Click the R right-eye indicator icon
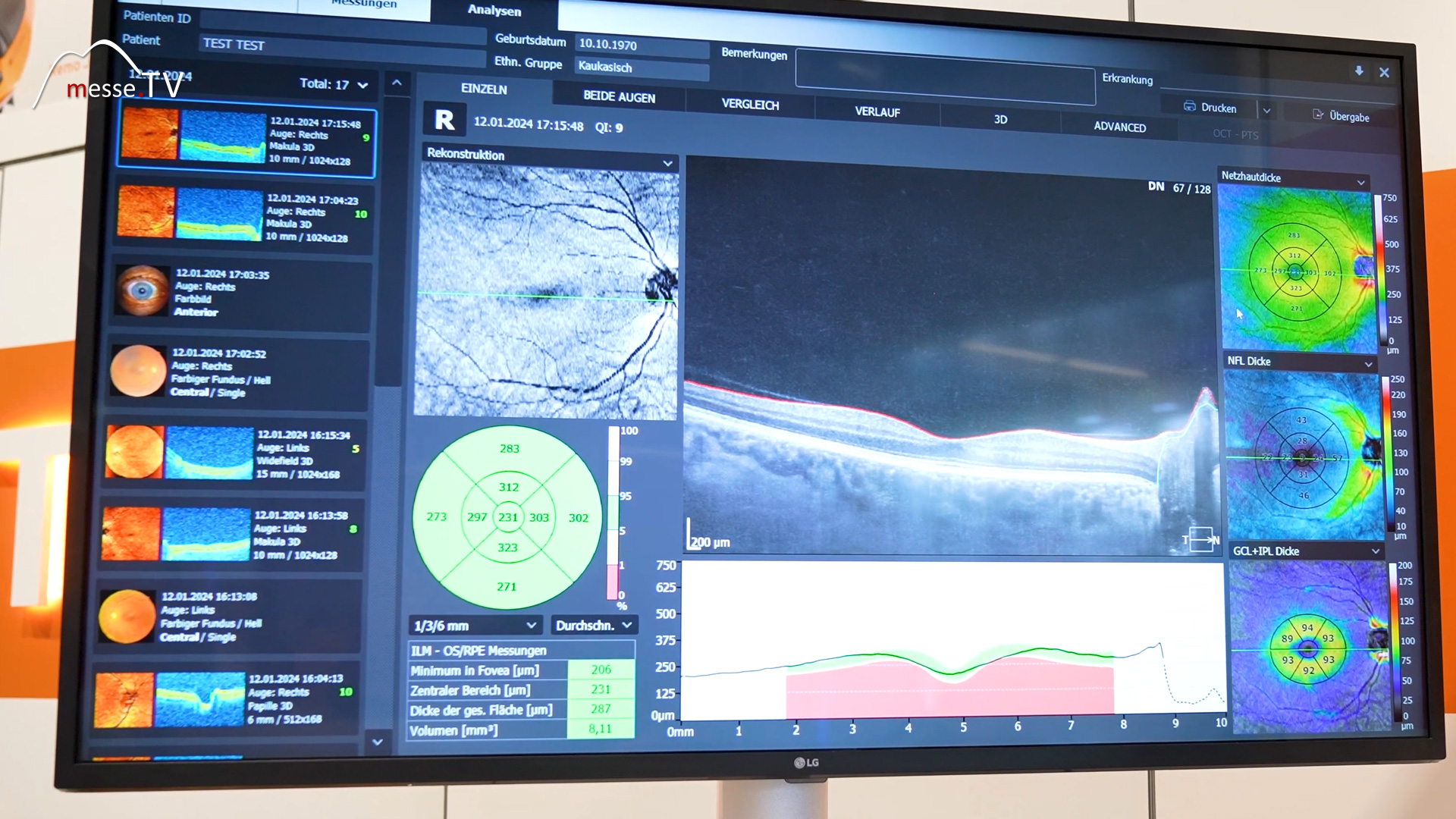This screenshot has height=819, width=1456. pos(444,120)
